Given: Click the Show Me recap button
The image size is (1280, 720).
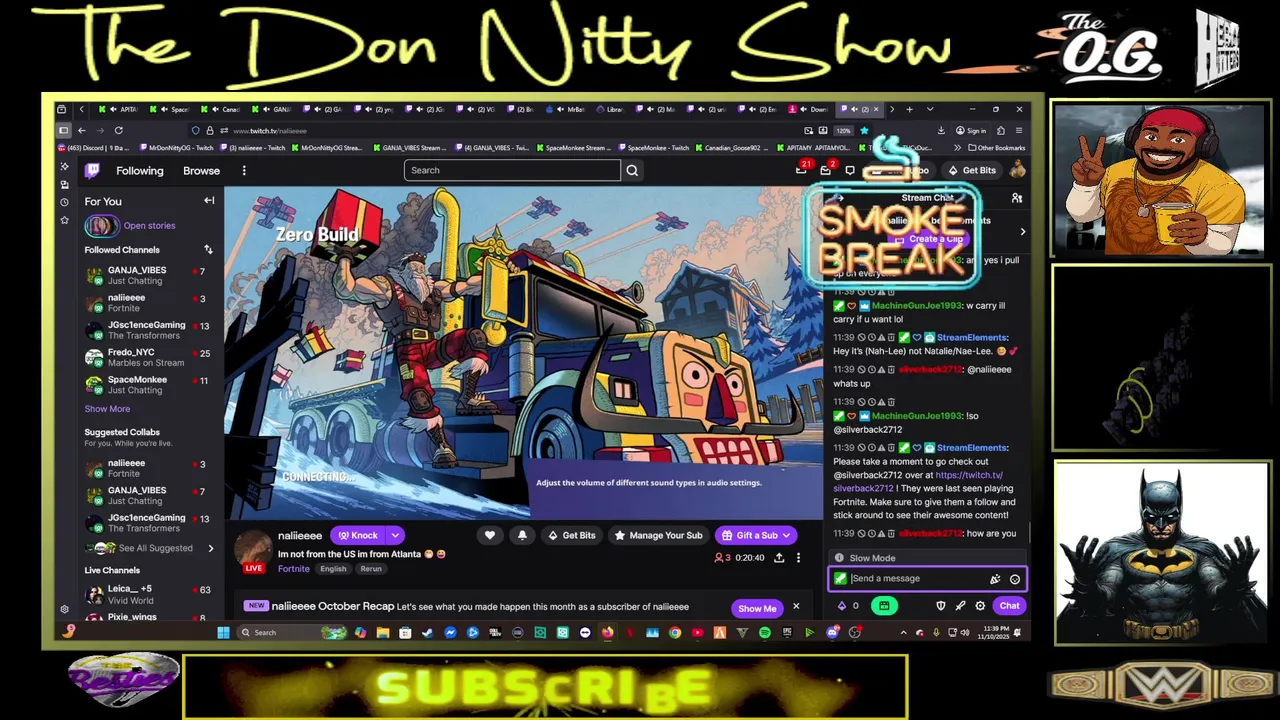Looking at the screenshot, I should click(x=757, y=608).
